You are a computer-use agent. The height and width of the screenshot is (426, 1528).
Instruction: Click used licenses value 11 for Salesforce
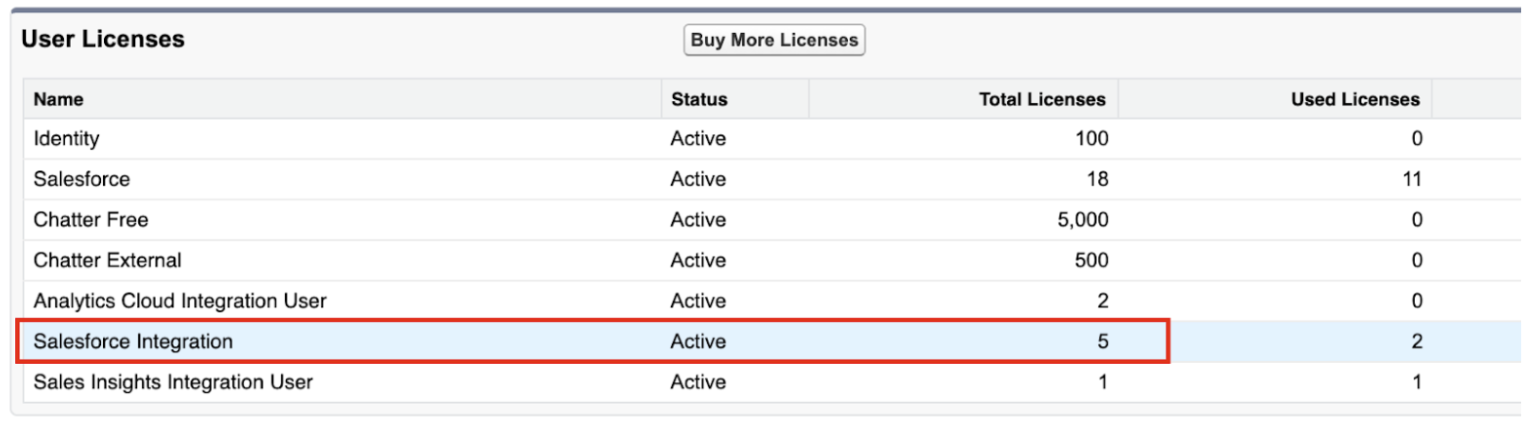[x=1412, y=180]
